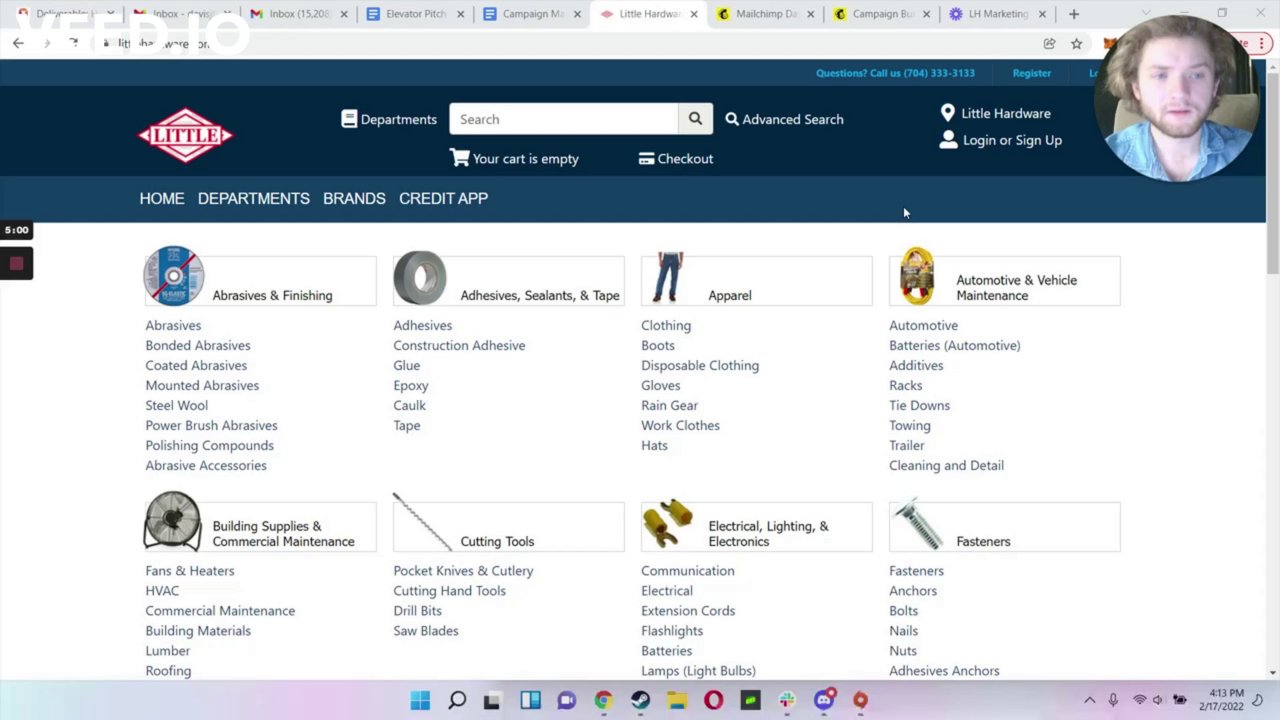Switch to the Elevator Pitch tab

[x=417, y=14]
